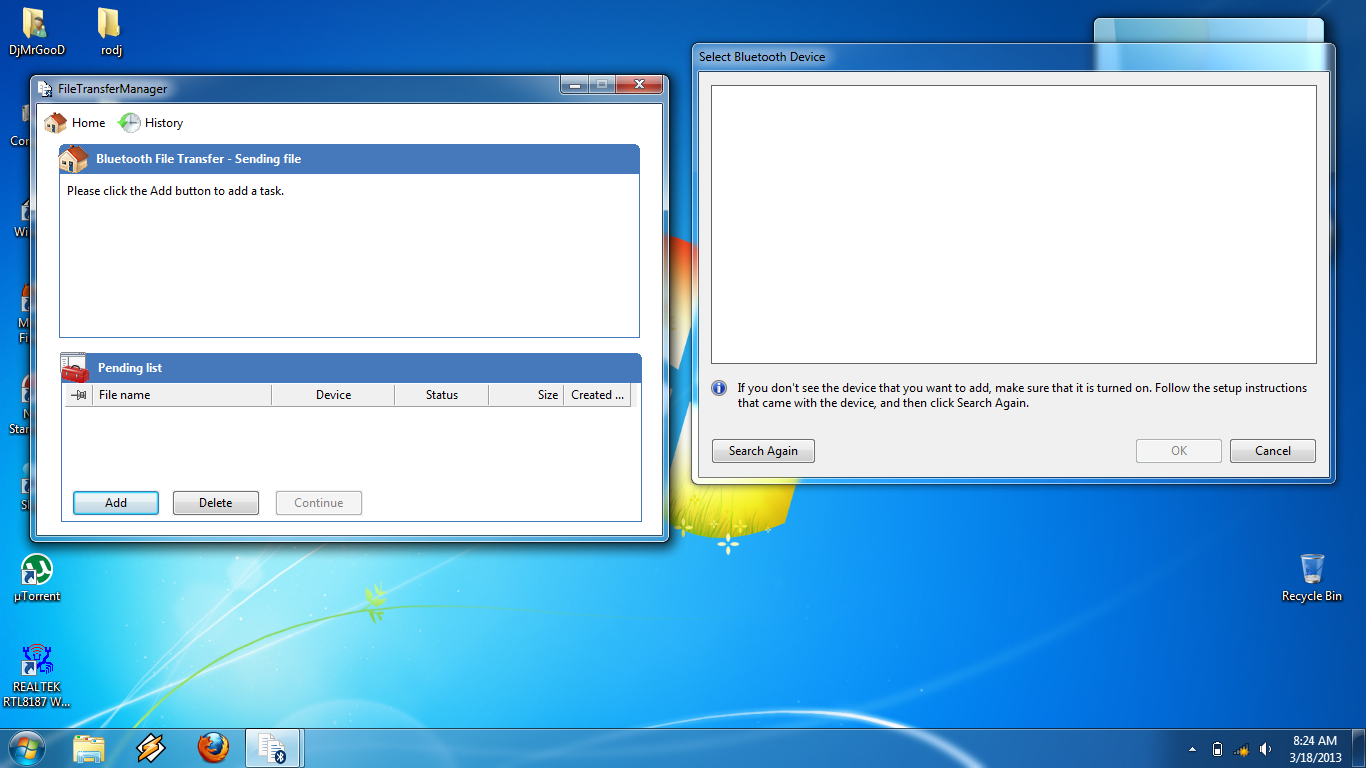Viewport: 1366px width, 768px height.
Task: Click the Continue button
Action: pyautogui.click(x=319, y=503)
